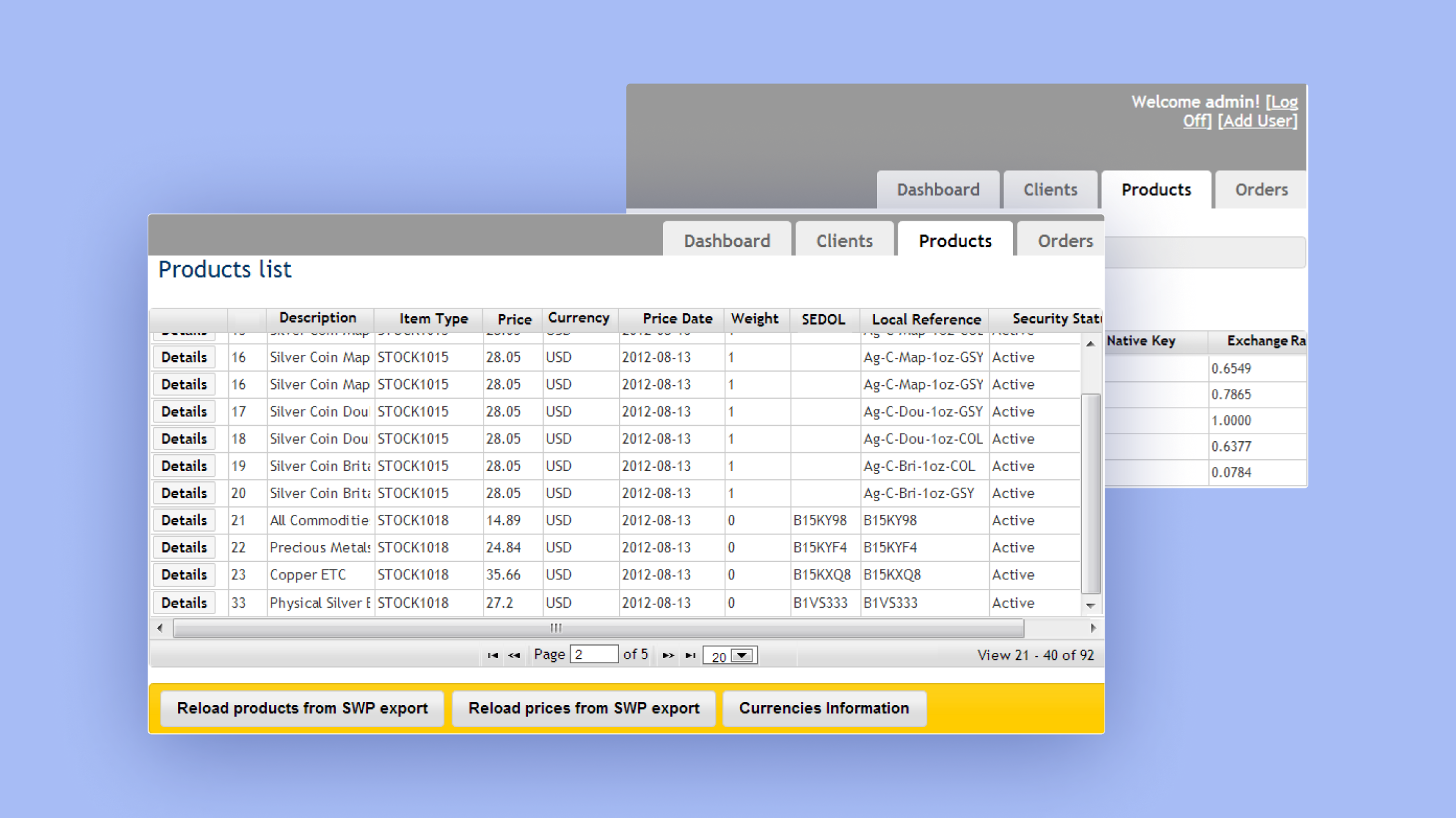
Task: Click Reload products from SWP export
Action: coord(302,708)
